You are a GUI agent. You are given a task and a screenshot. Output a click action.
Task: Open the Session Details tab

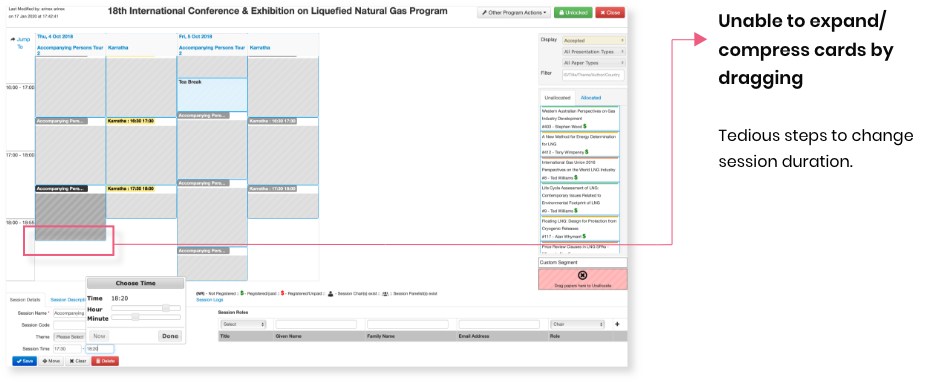tap(26, 299)
